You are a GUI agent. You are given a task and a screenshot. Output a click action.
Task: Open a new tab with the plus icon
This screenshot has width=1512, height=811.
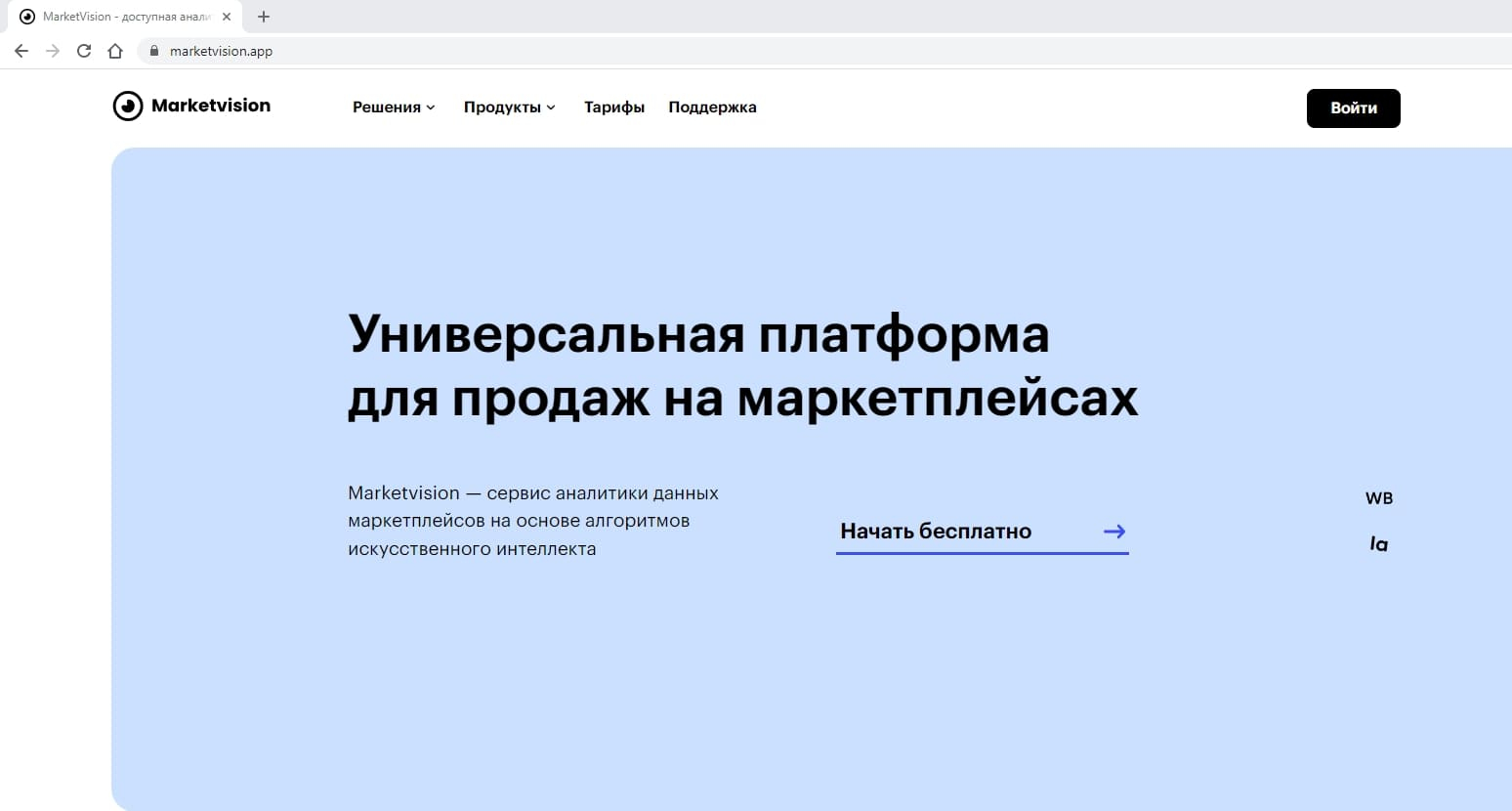(x=264, y=17)
